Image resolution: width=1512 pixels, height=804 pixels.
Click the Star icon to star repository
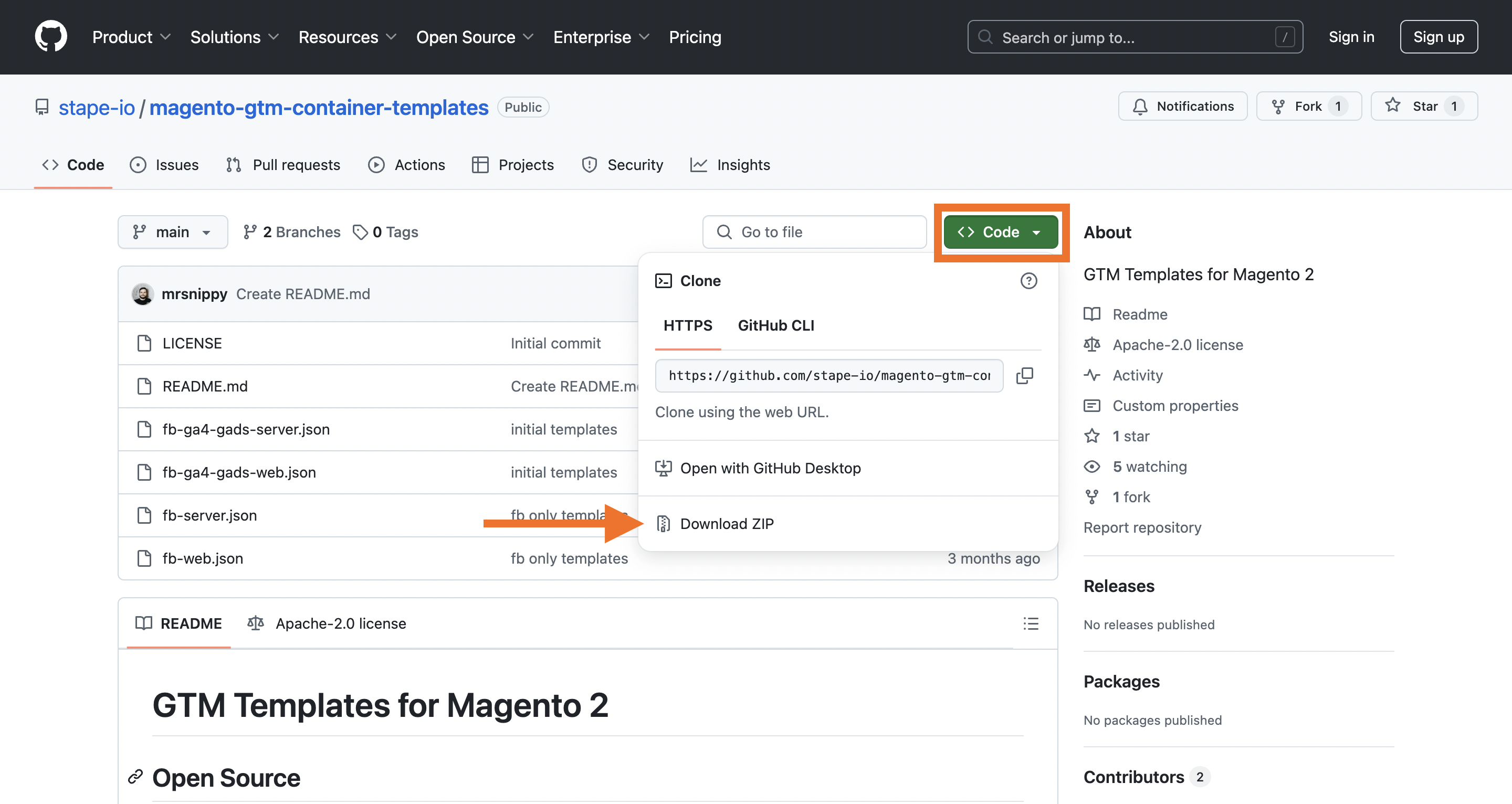pyautogui.click(x=1395, y=105)
